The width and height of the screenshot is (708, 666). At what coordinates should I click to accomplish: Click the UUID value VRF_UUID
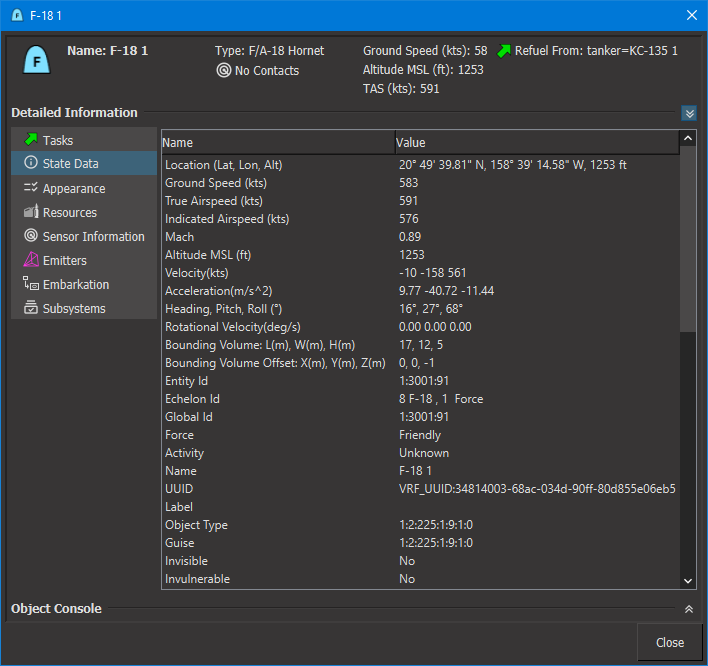point(537,489)
